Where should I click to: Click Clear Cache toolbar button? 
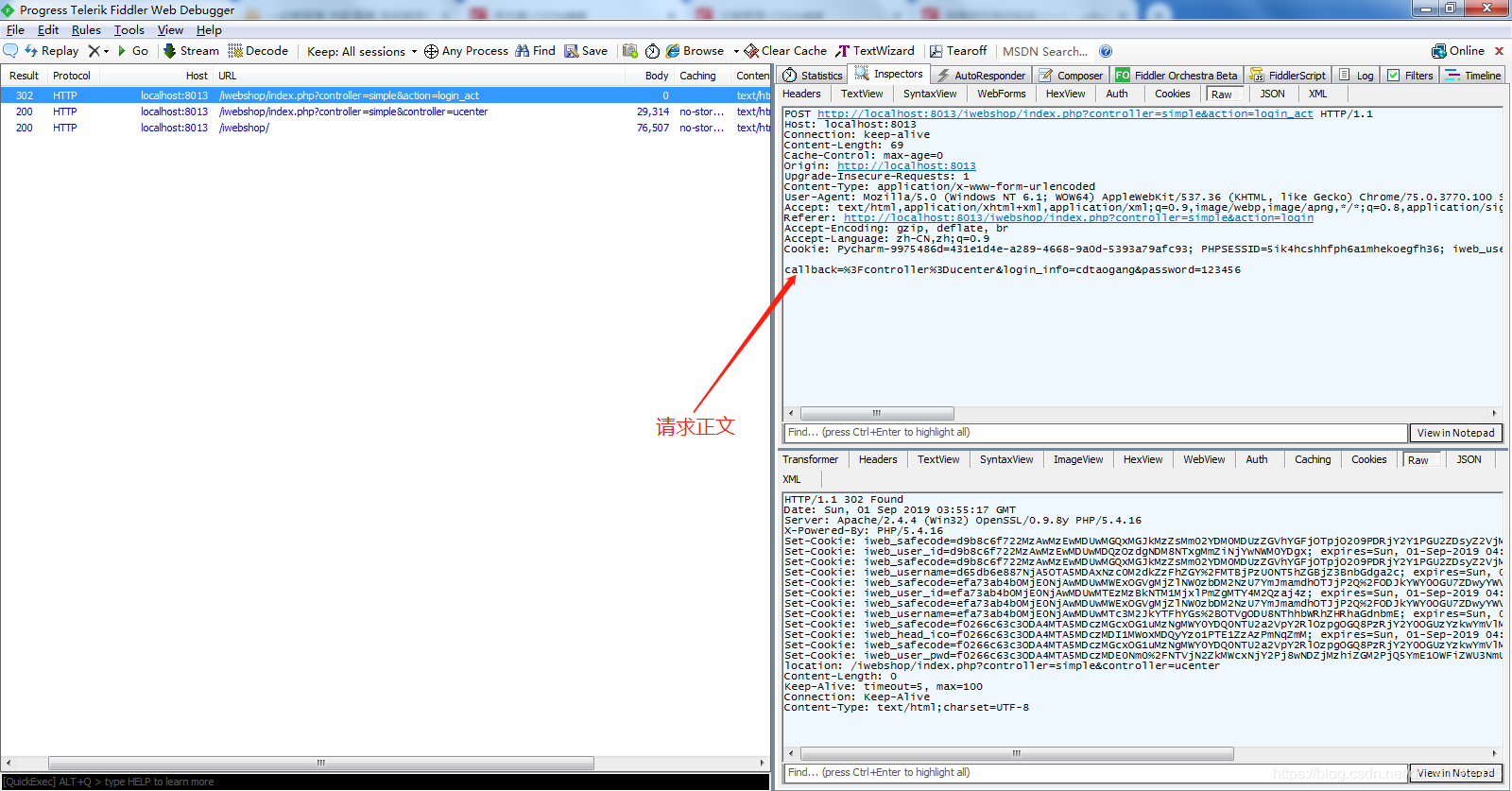click(785, 51)
